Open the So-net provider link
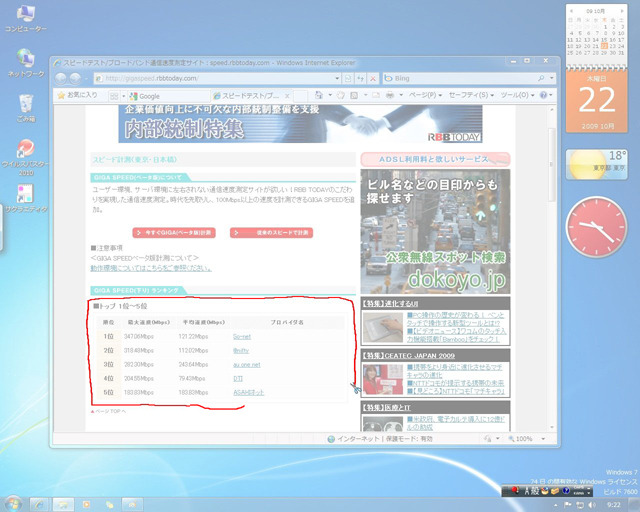This screenshot has height=512, width=640. pyautogui.click(x=242, y=337)
